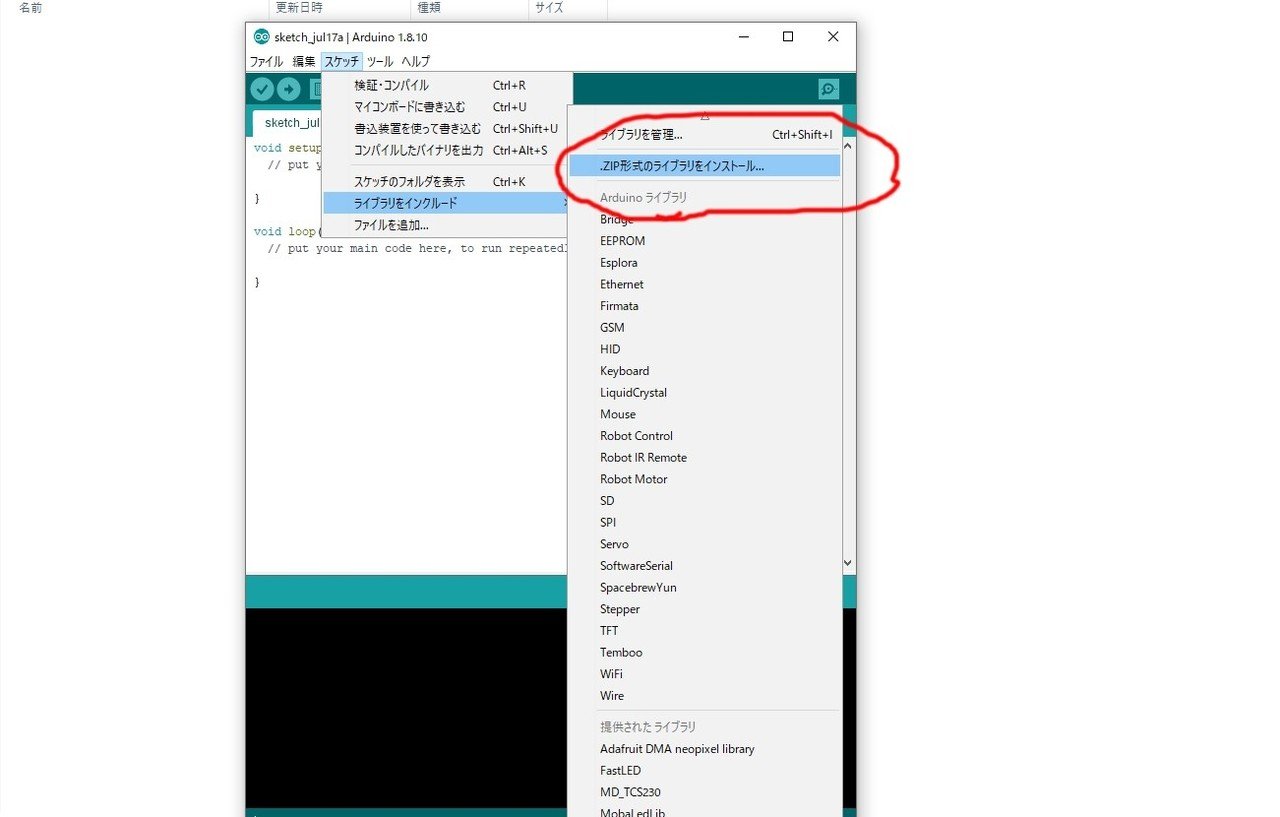Screen dimensions: 1280x817
Task: Include the HID library
Action: 705,349
